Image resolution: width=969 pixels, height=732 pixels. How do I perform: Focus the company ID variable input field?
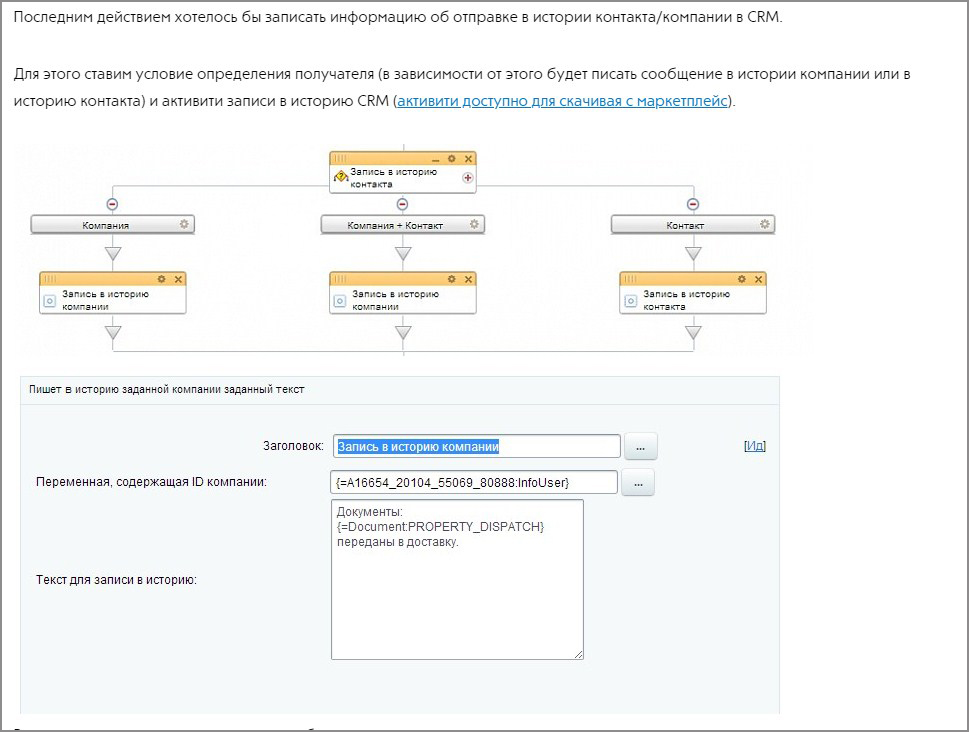[474, 482]
